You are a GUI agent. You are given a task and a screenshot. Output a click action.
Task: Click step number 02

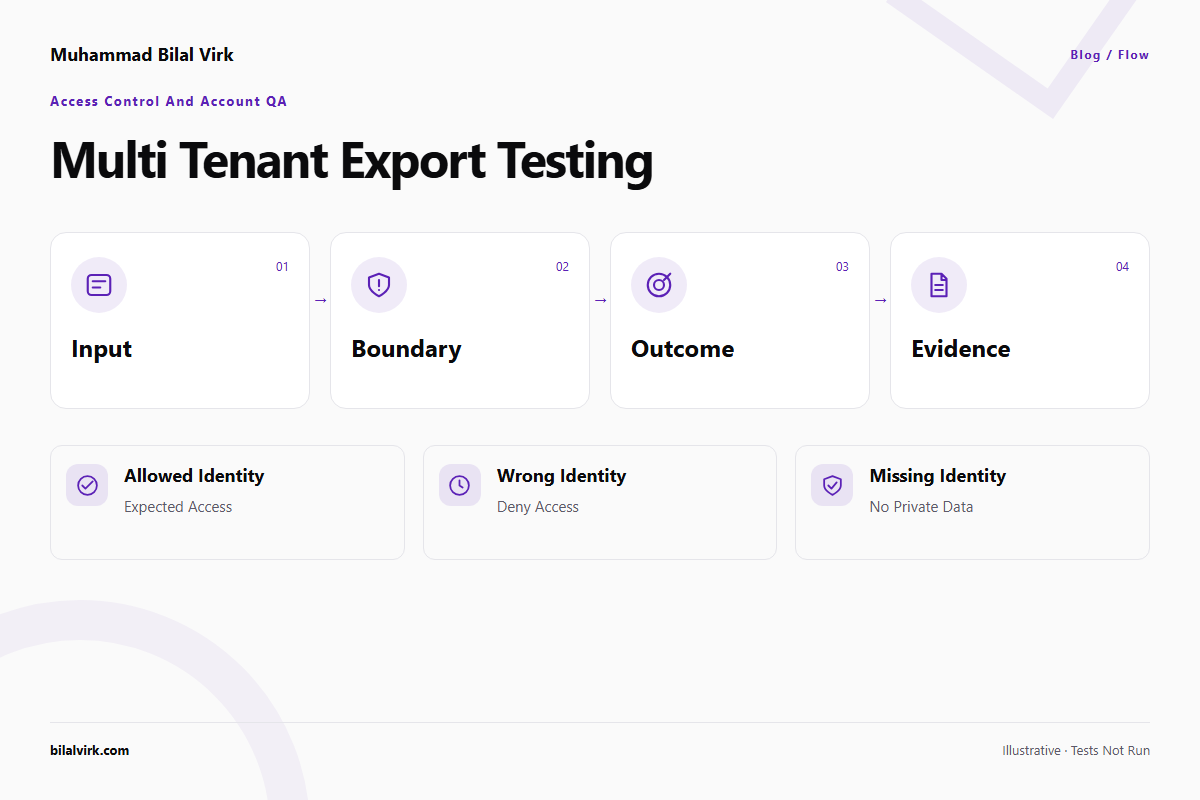point(562,267)
